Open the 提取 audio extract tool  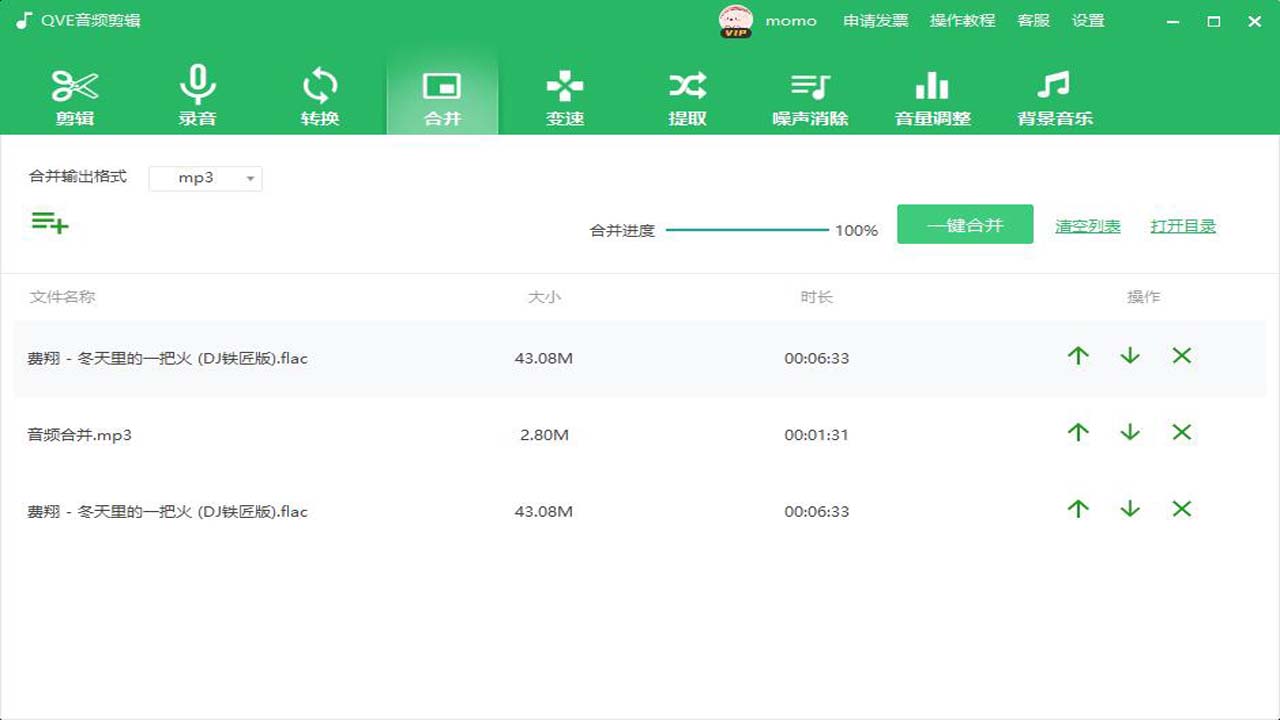pyautogui.click(x=687, y=97)
